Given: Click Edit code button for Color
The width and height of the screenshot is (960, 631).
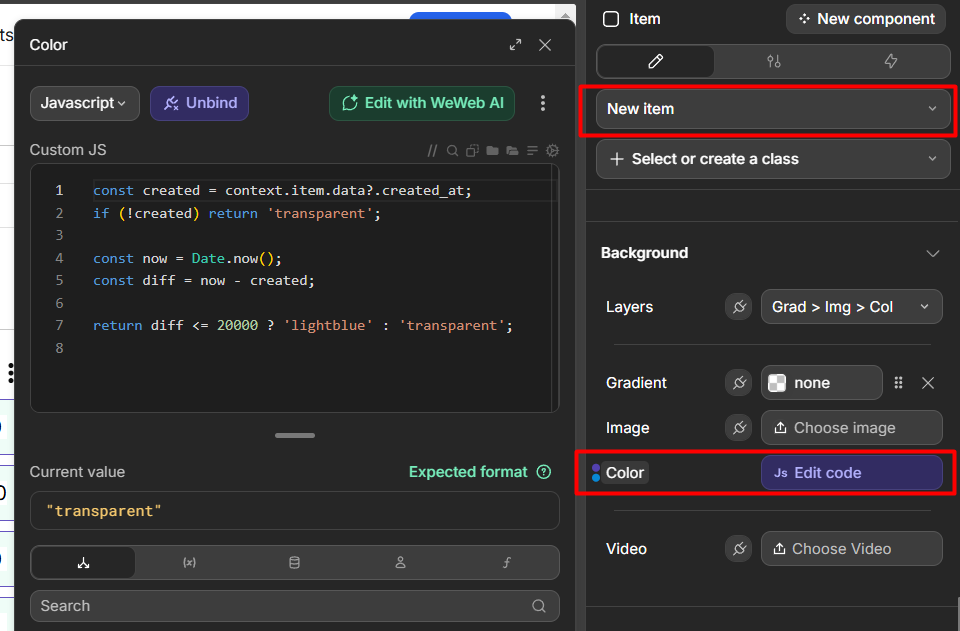Looking at the screenshot, I should (852, 472).
